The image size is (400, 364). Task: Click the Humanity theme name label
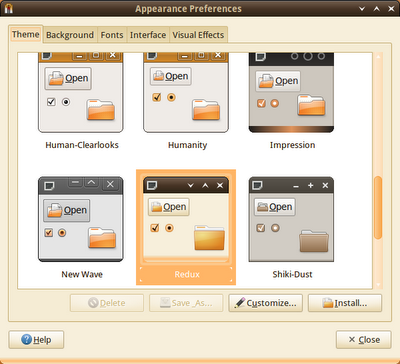(187, 145)
